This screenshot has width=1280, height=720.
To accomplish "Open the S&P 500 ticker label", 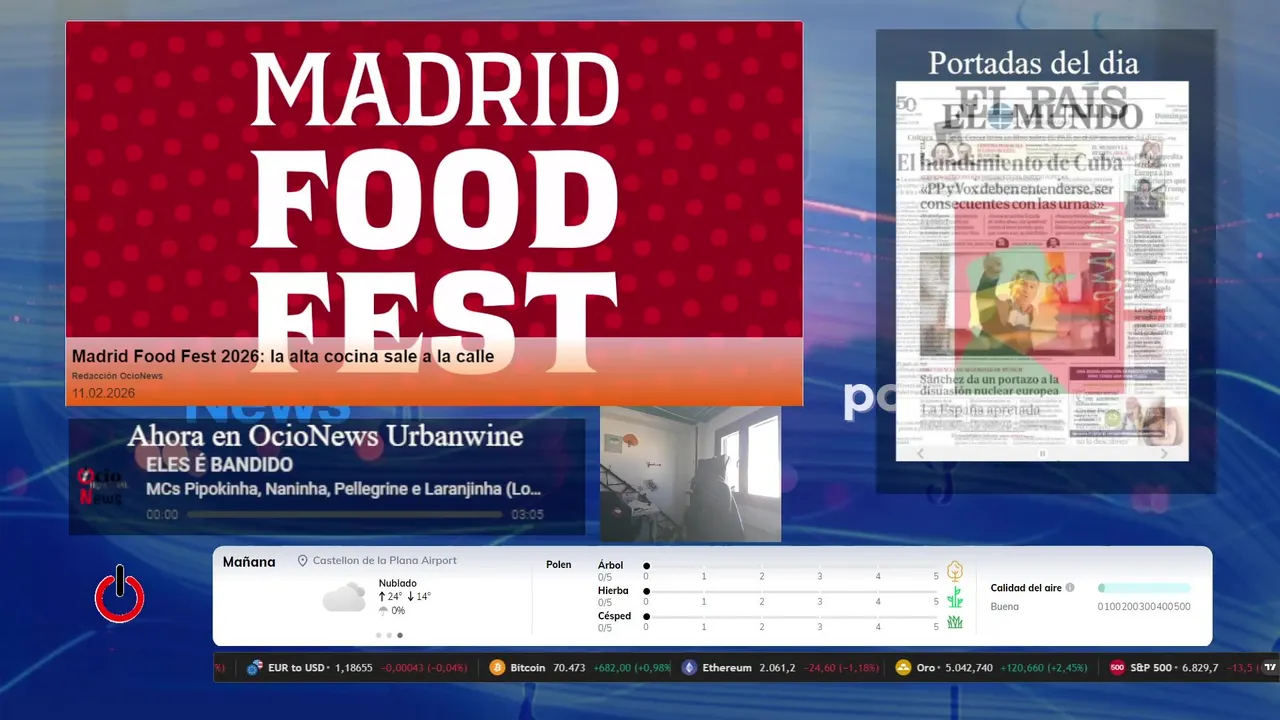I will point(1151,668).
